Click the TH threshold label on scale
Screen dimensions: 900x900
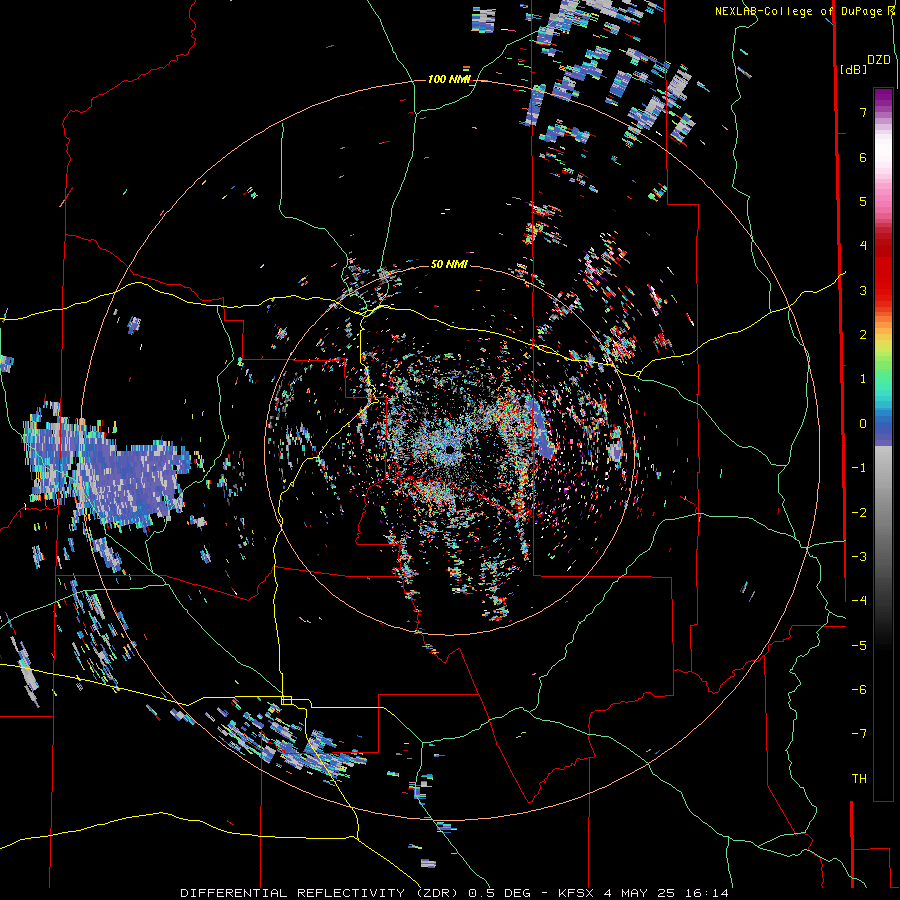pos(859,779)
